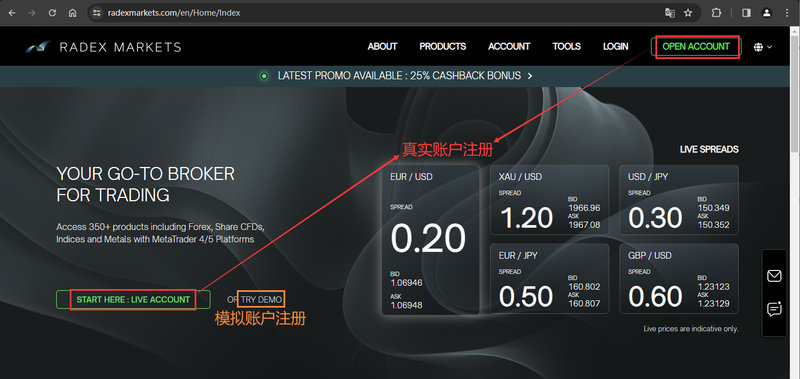Viewport: 800px width, 379px height.
Task: Click the 1.20 XAU/USD spread value
Action: (x=527, y=218)
